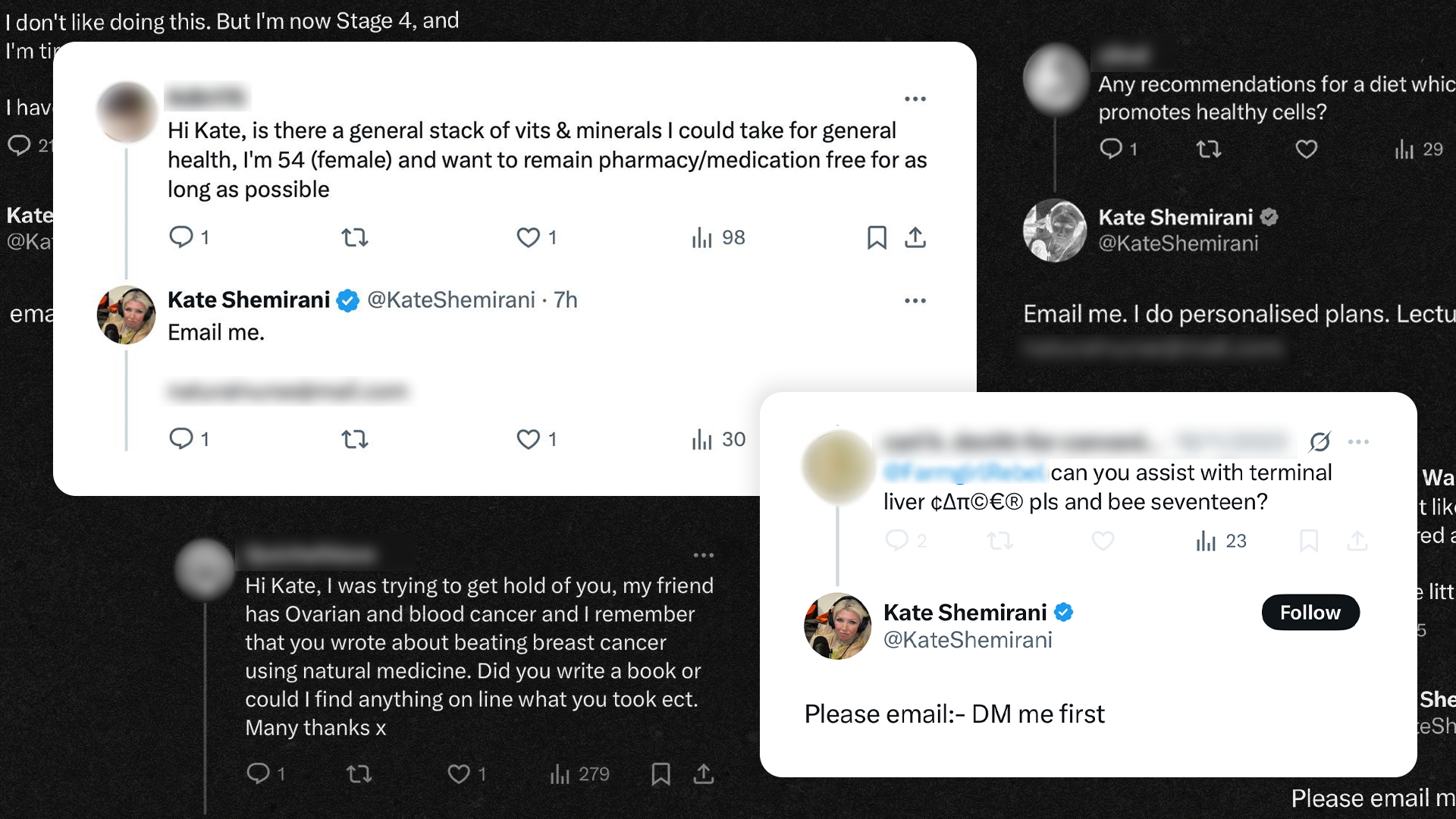Share the vits & minerals question tweet
The image size is (1456, 819).
click(915, 237)
